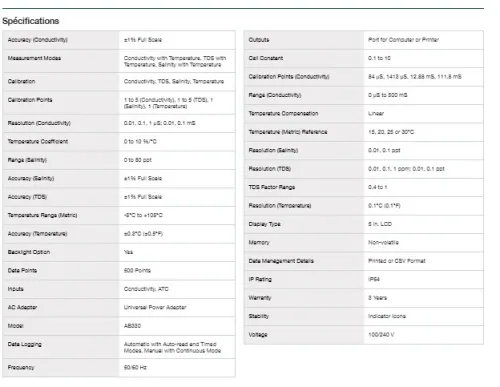Click the value "Port for Computer or Printer"

click(x=404, y=40)
